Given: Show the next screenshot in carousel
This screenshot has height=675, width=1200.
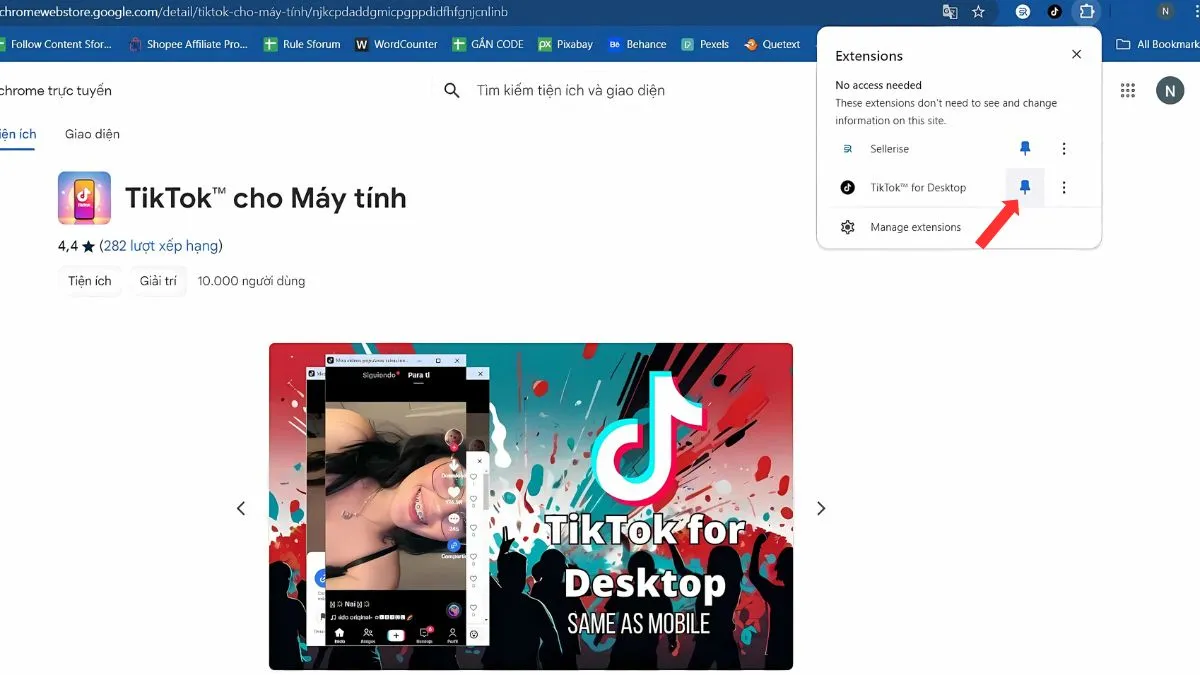Looking at the screenshot, I should [x=820, y=508].
